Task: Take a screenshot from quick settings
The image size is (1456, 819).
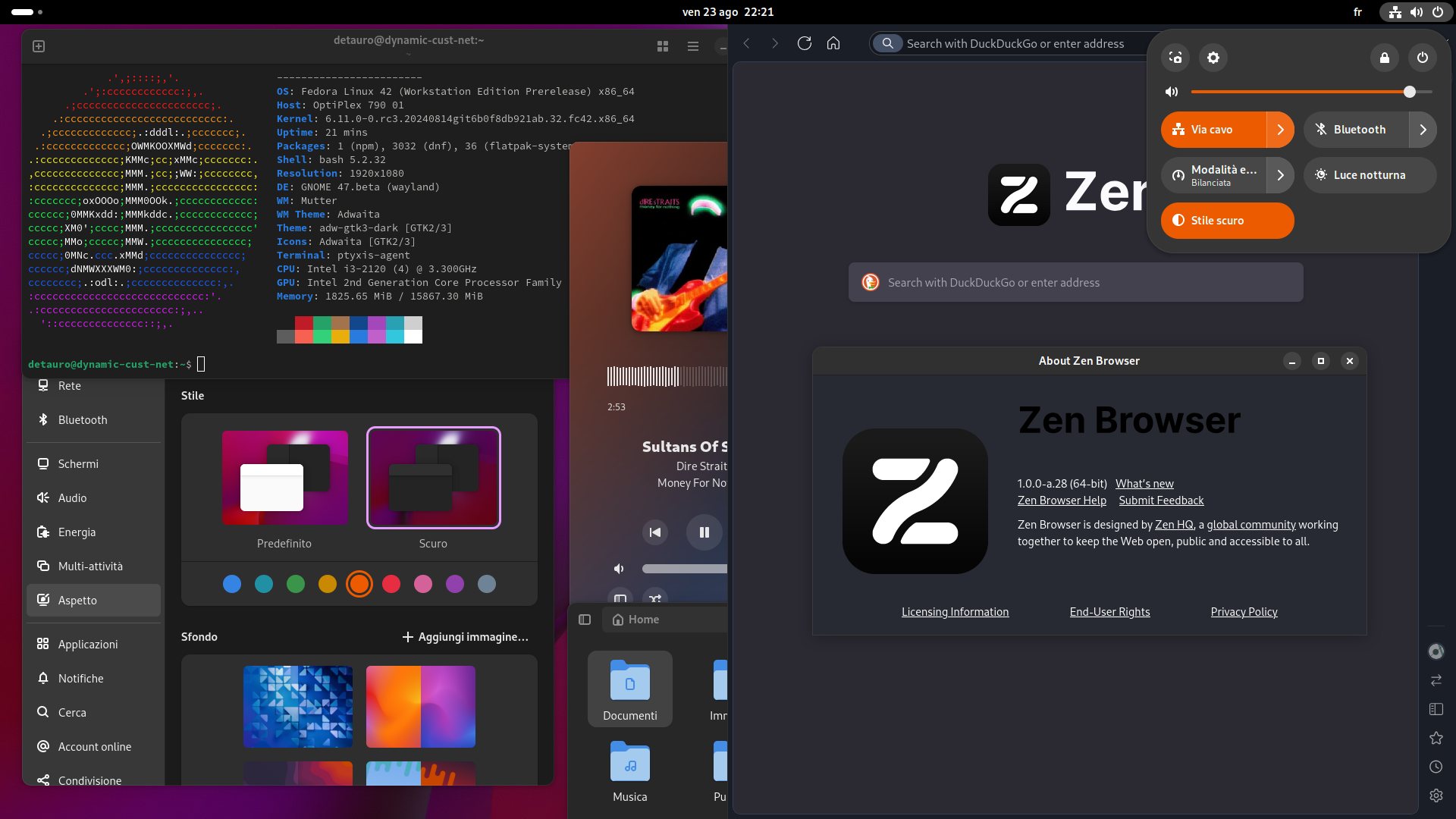Action: (1175, 58)
